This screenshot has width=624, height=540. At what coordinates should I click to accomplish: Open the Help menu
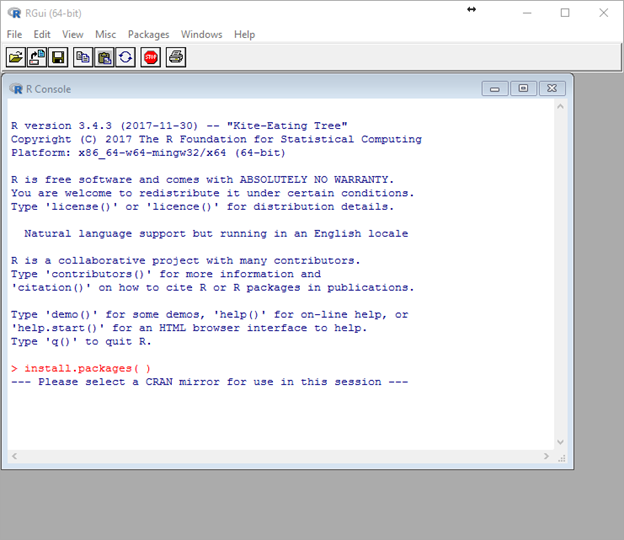tap(244, 34)
